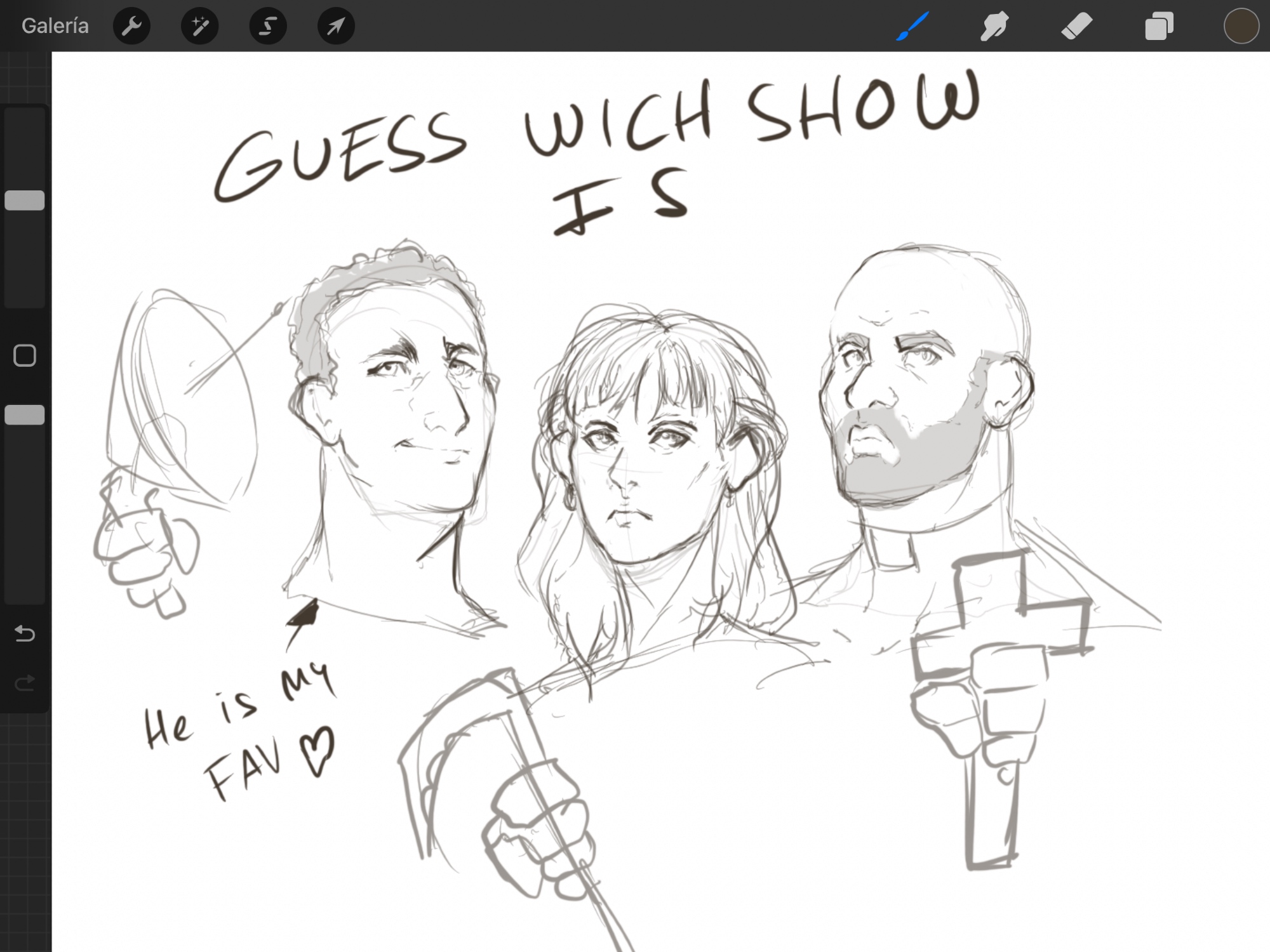The image size is (1270, 952).
Task: Open the Adjustments magic wand menu
Action: pyautogui.click(x=199, y=26)
